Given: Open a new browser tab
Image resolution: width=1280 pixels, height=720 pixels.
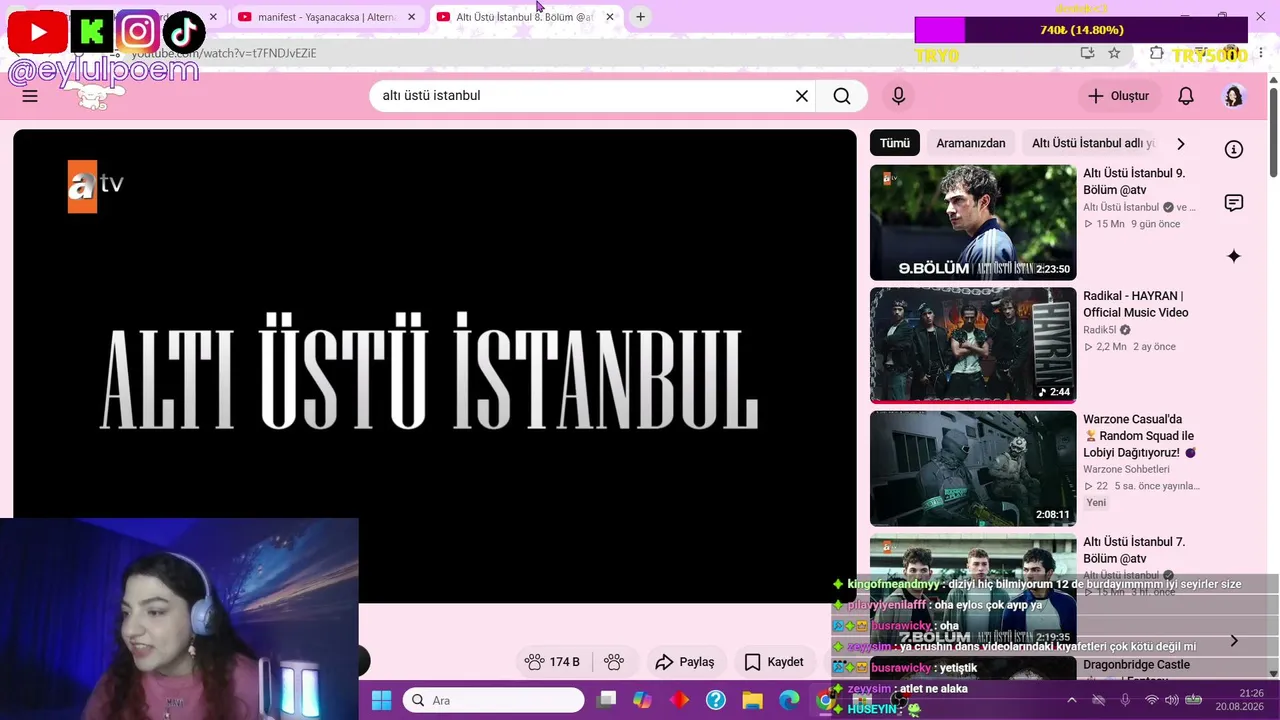Looking at the screenshot, I should [x=640, y=17].
